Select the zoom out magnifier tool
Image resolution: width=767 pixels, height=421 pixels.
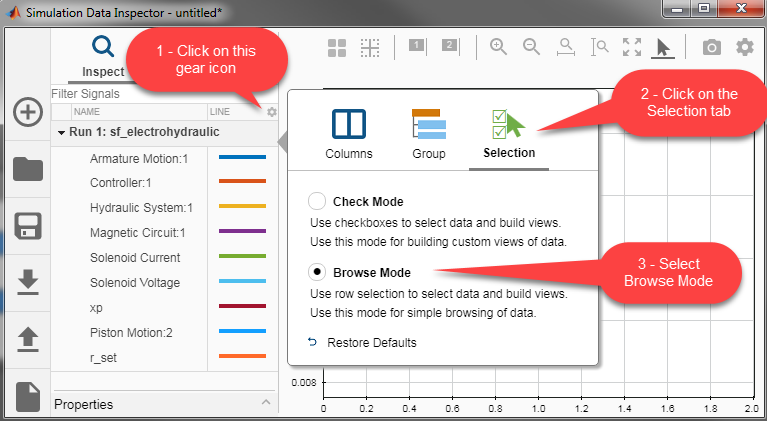click(531, 47)
